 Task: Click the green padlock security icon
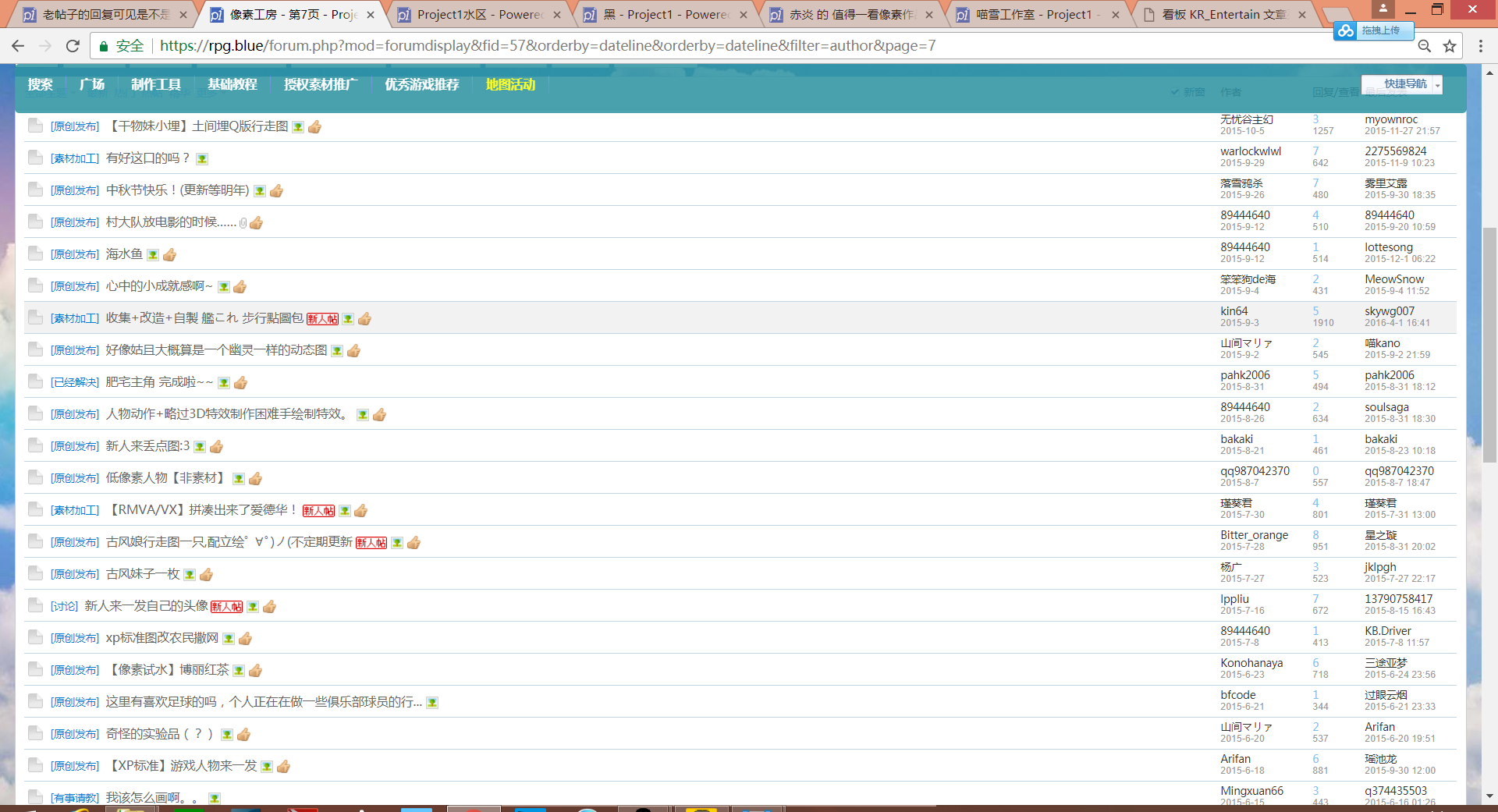click(x=103, y=46)
